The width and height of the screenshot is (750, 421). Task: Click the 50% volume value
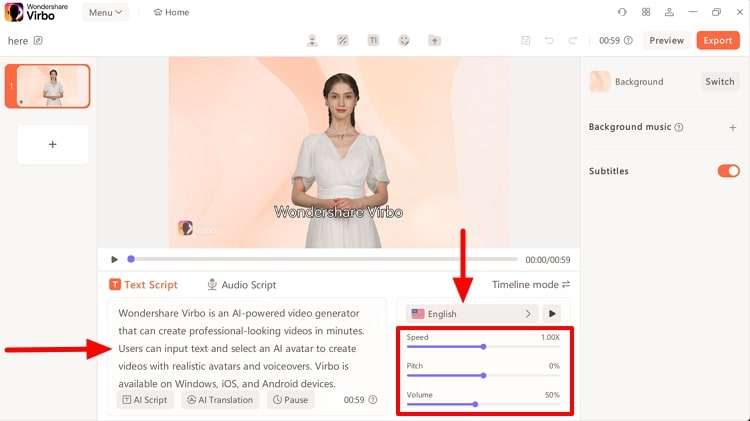552,395
